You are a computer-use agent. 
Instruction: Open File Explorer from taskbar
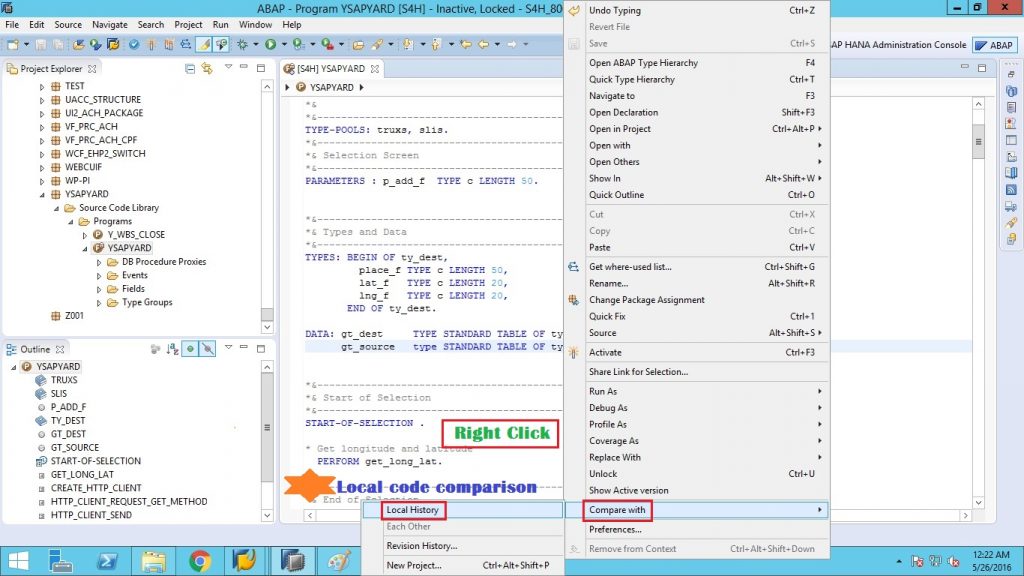(x=154, y=561)
